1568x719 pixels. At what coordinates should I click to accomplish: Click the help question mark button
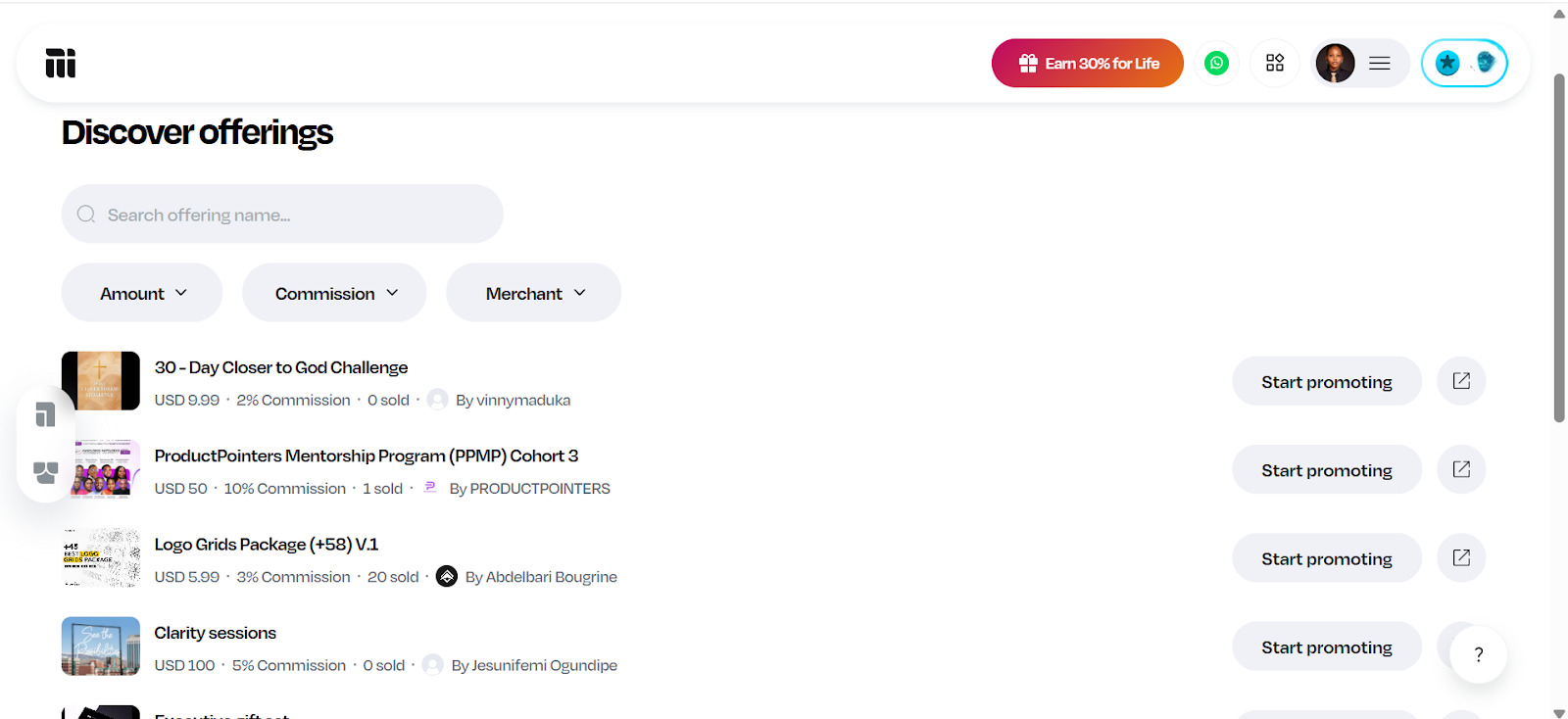1479,654
